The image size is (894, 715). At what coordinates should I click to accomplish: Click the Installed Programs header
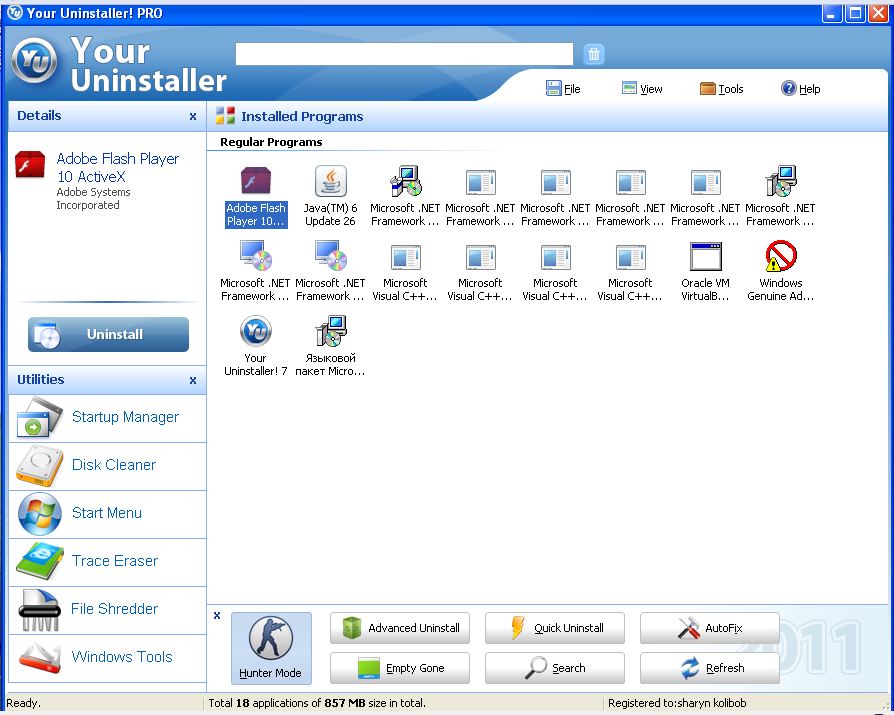pos(302,116)
